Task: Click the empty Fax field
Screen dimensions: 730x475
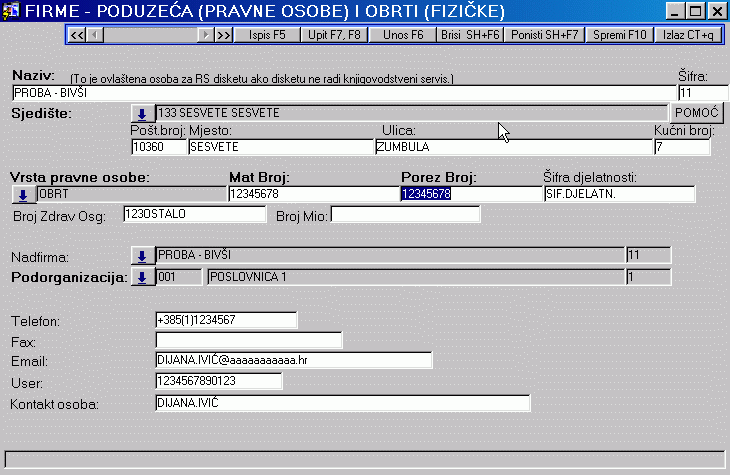Action: [x=249, y=340]
